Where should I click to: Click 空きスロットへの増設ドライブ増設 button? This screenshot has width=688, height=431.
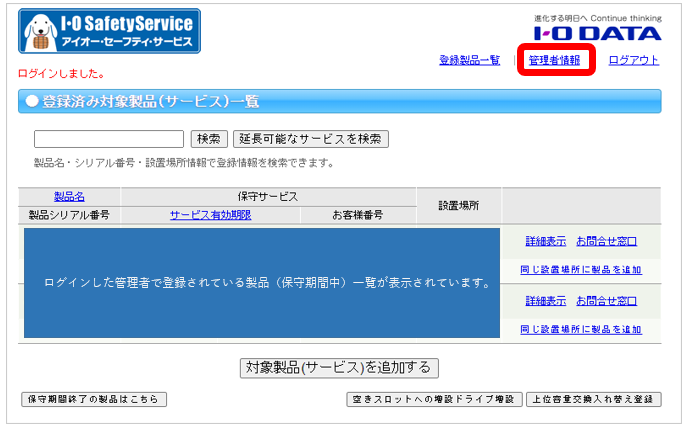434,399
